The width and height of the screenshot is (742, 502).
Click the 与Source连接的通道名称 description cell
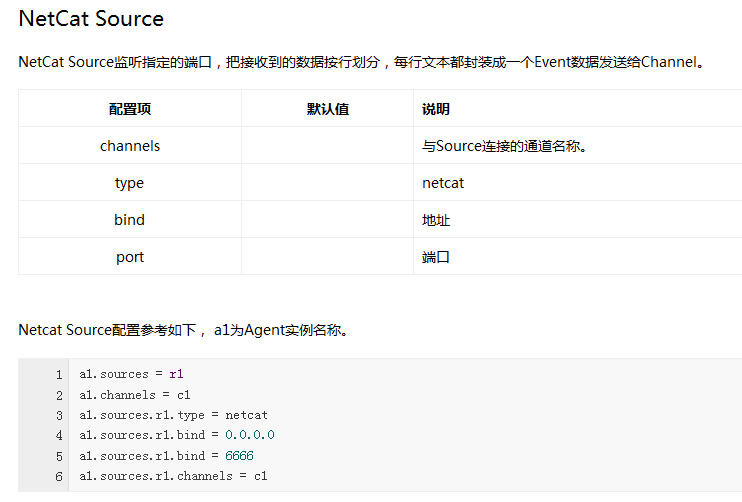(504, 146)
